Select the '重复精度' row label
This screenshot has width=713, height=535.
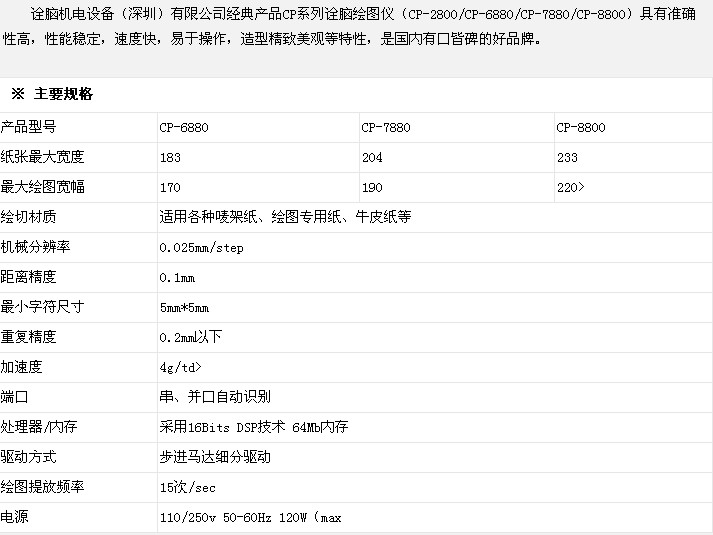[x=28, y=337]
